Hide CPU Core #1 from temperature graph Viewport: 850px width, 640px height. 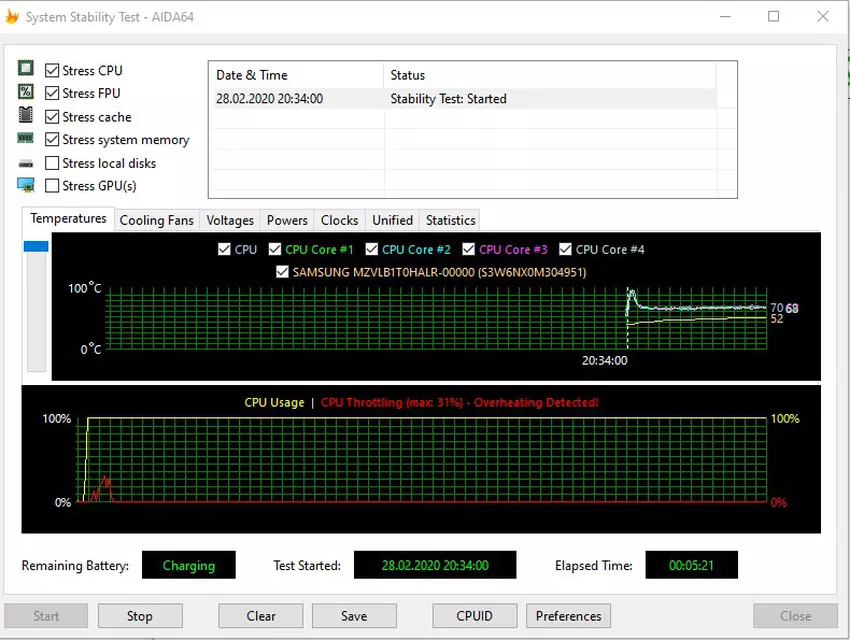click(x=274, y=249)
